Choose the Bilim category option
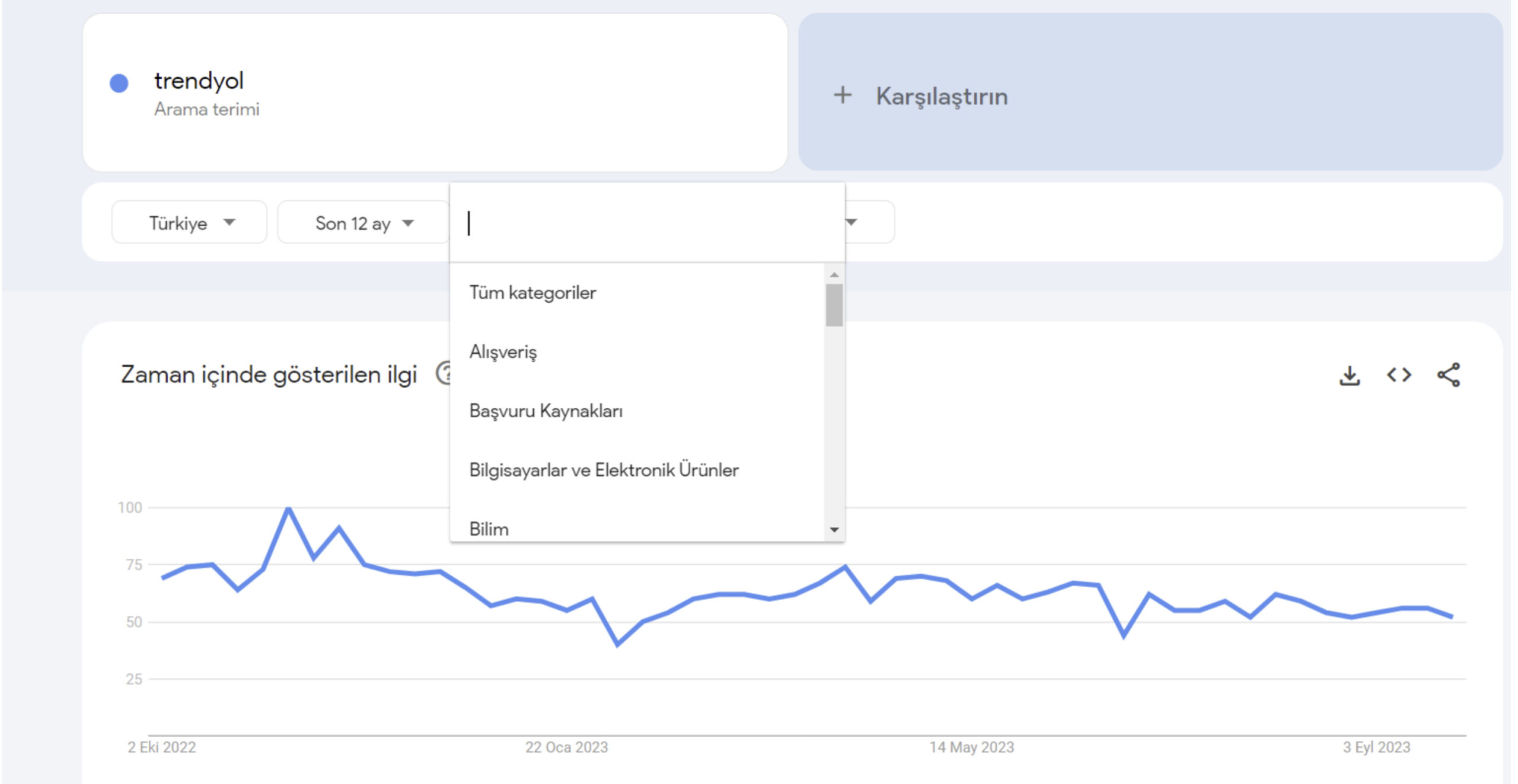 click(x=637, y=526)
